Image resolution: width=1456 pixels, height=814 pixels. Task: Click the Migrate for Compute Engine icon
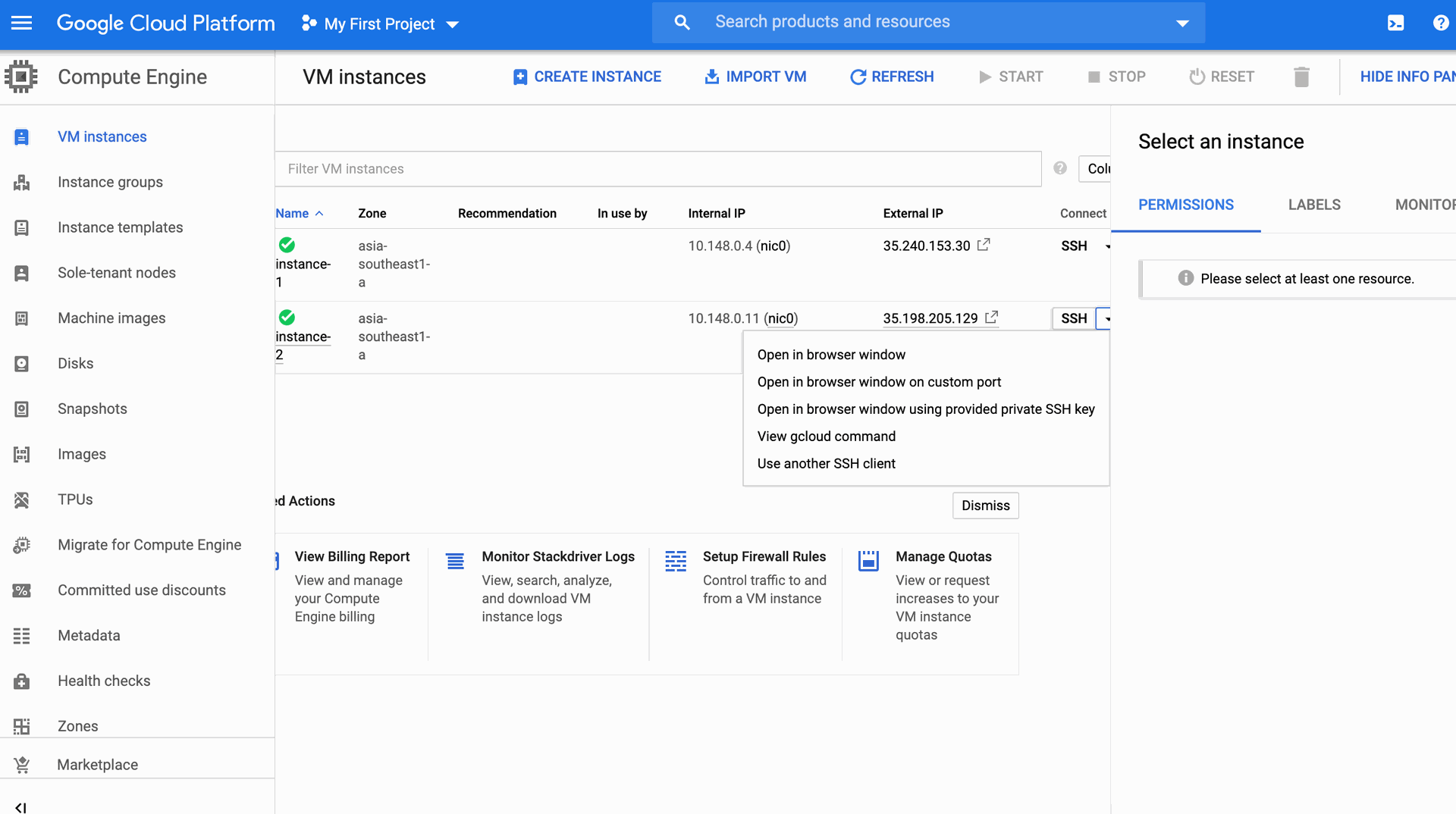[x=22, y=545]
